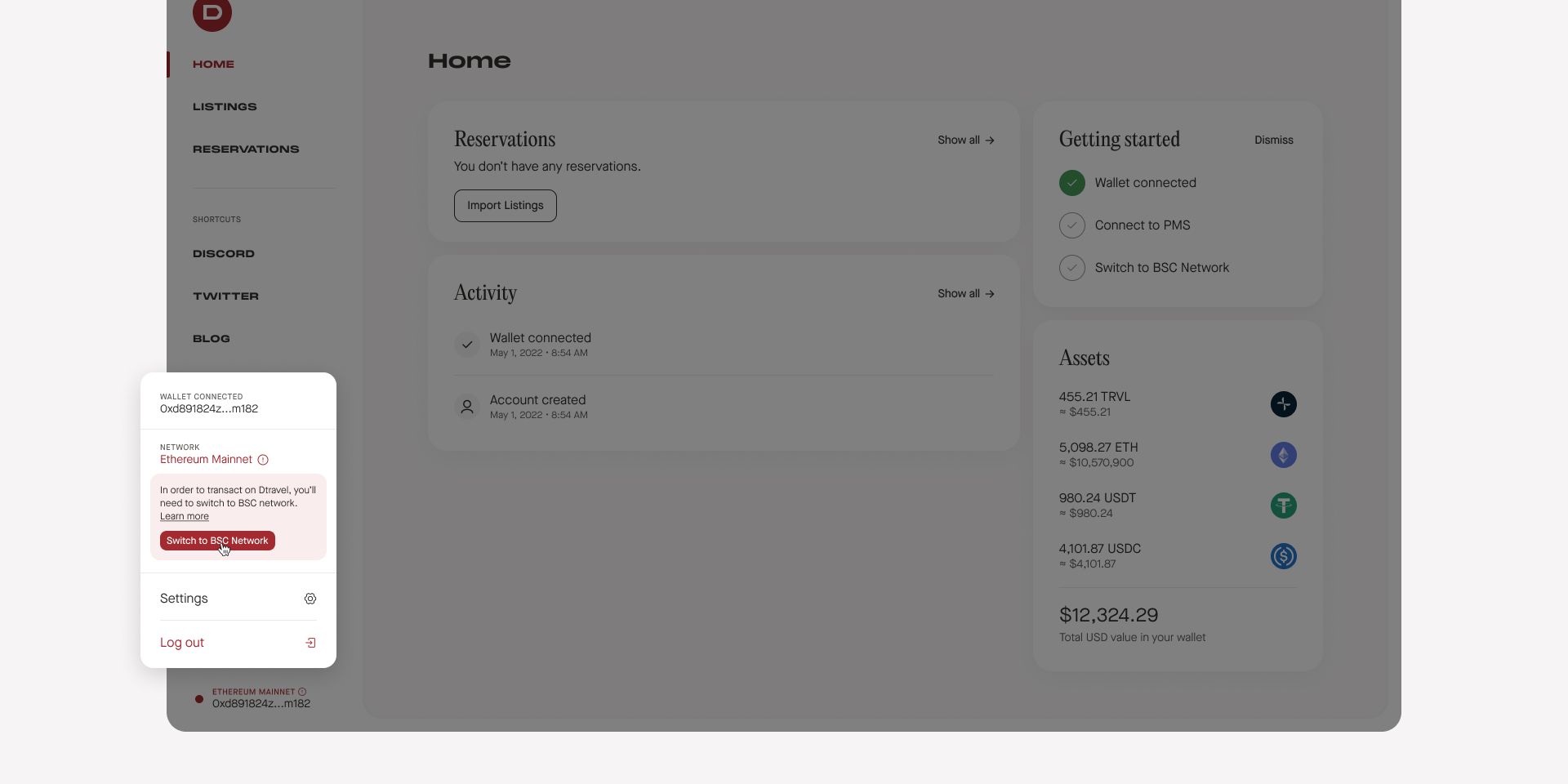
Task: Click the red network status dot
Action: click(198, 699)
